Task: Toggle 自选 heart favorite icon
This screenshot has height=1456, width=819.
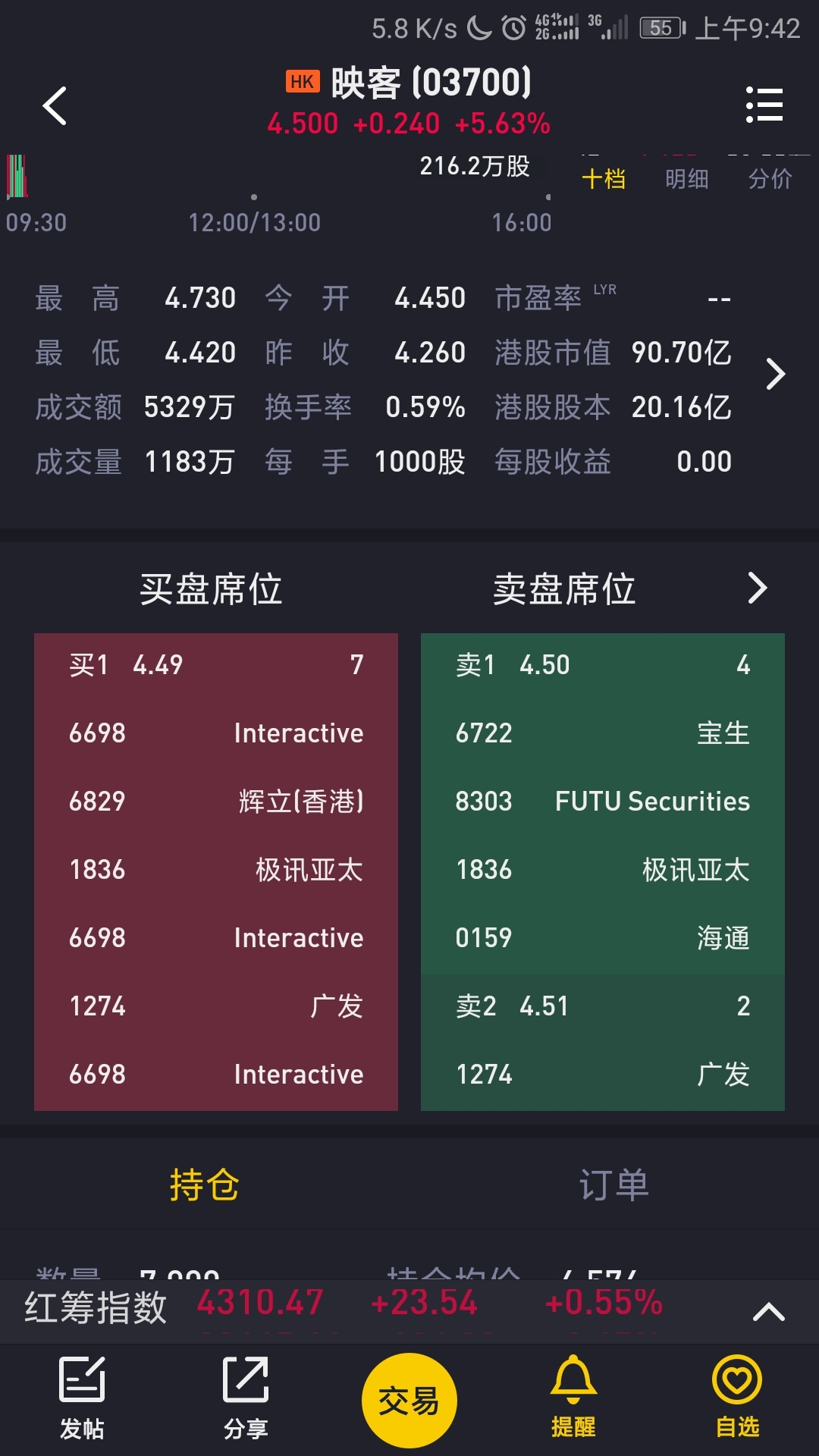Action: point(737,1397)
